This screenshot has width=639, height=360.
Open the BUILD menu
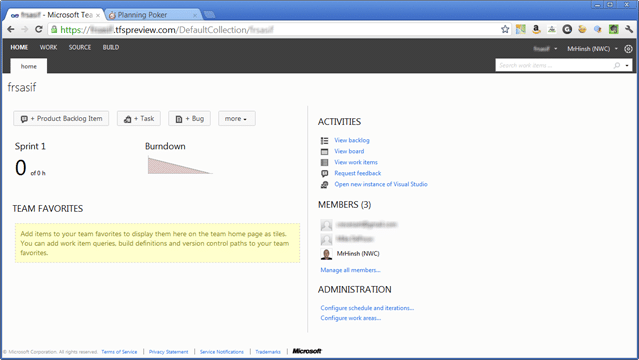[x=111, y=47]
